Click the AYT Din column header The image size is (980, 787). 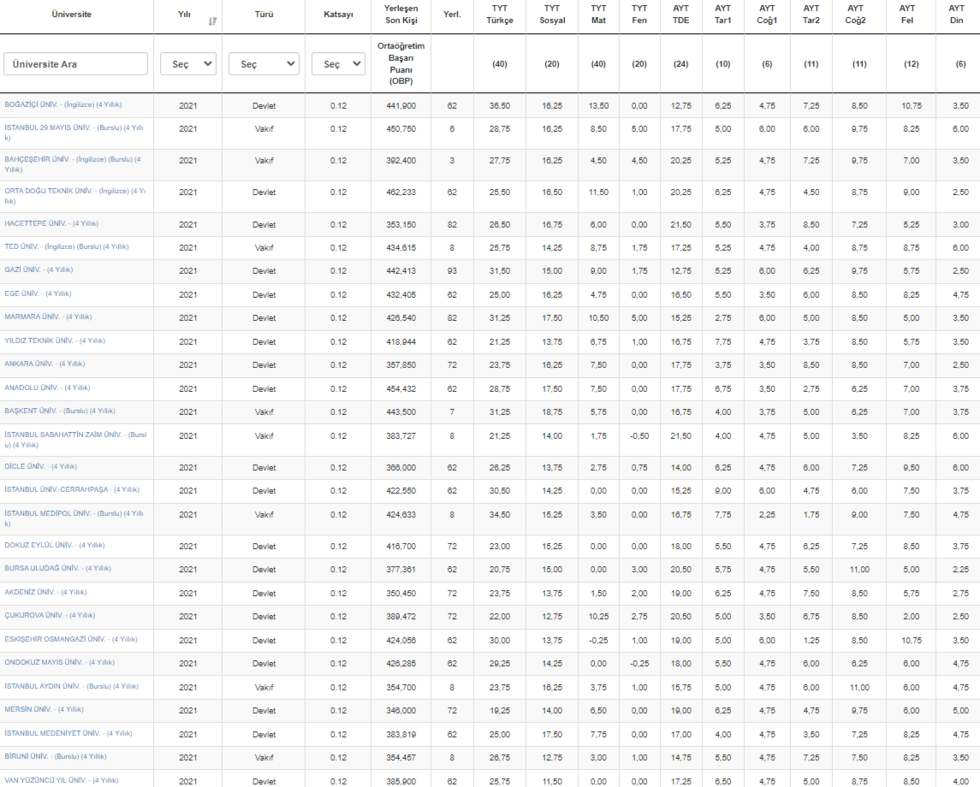956,14
